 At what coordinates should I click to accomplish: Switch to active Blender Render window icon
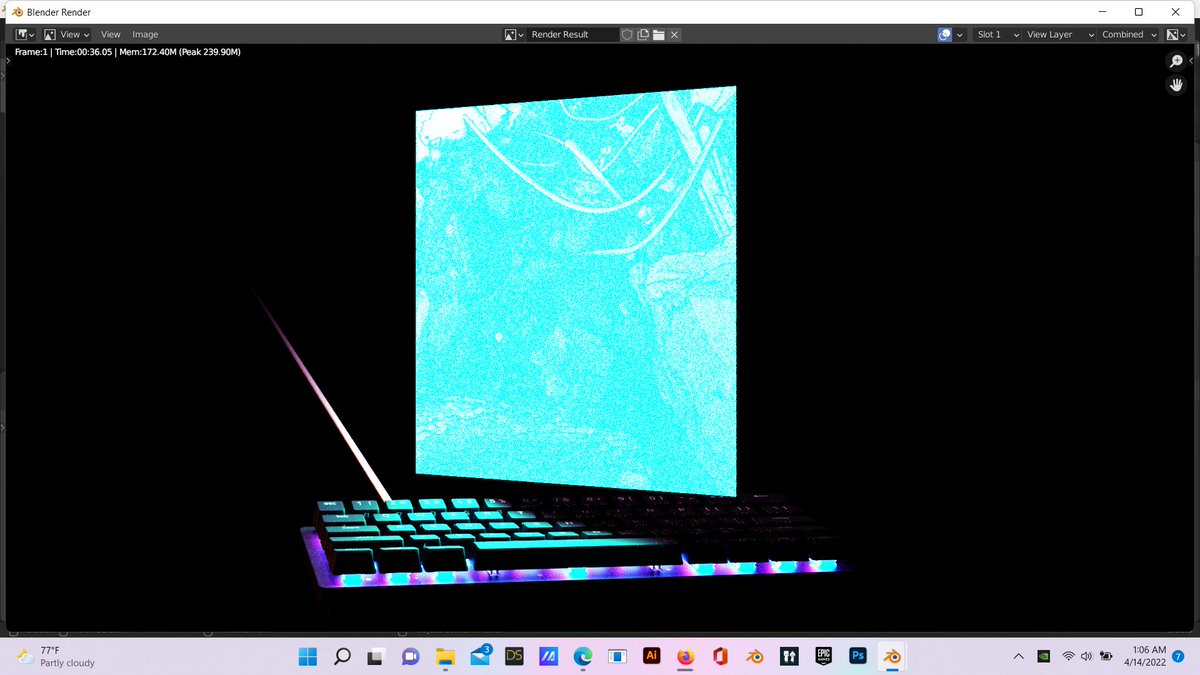(x=891, y=656)
